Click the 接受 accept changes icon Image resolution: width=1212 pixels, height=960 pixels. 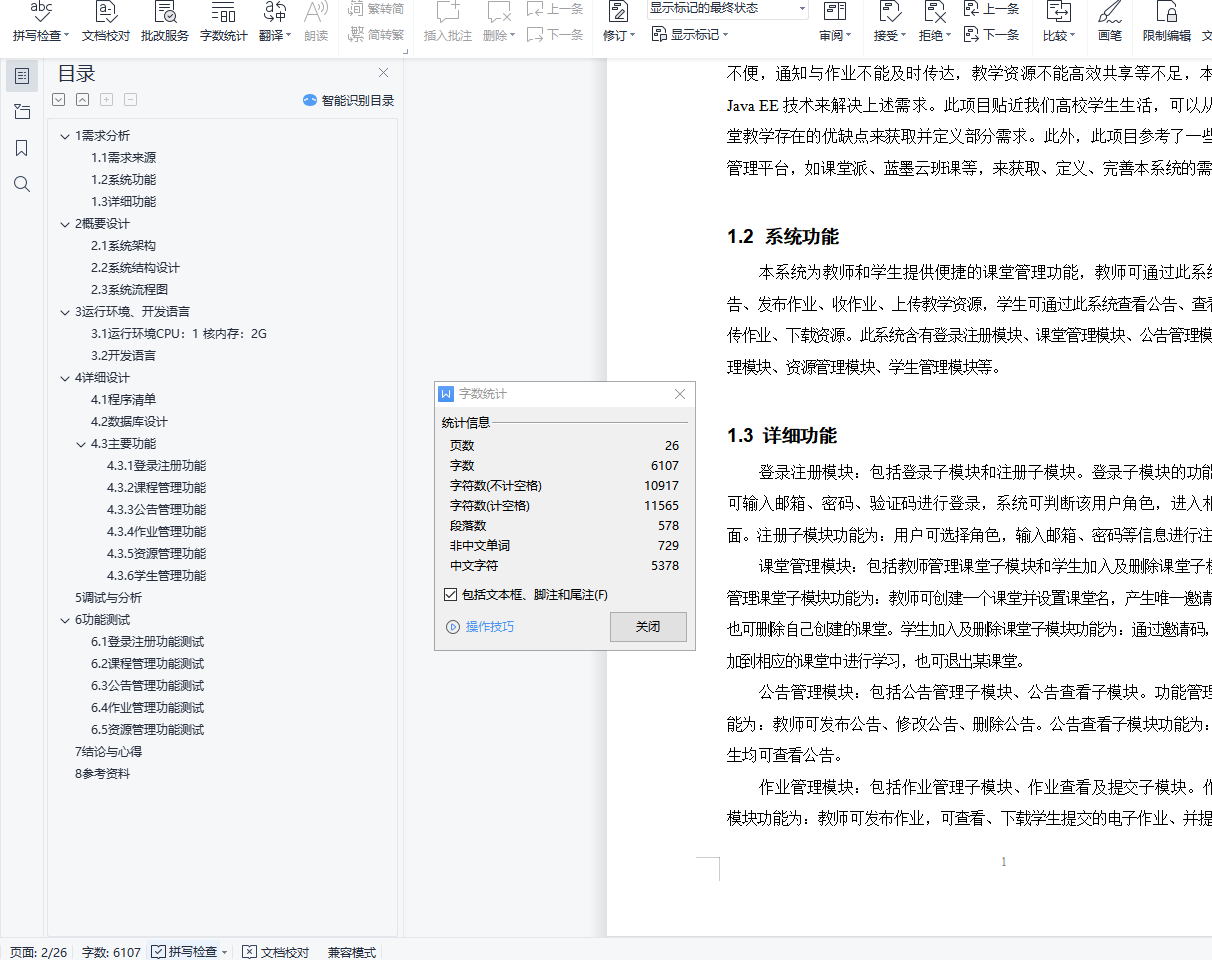889,13
